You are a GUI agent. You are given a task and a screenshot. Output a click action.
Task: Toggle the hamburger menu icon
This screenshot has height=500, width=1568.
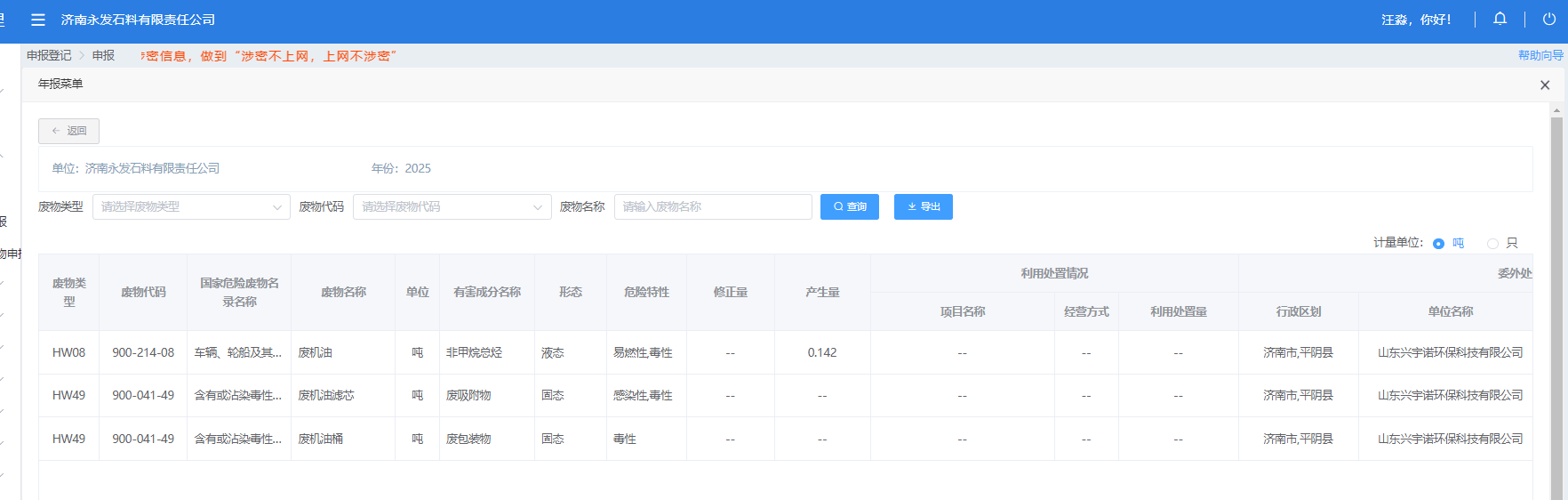click(x=37, y=20)
